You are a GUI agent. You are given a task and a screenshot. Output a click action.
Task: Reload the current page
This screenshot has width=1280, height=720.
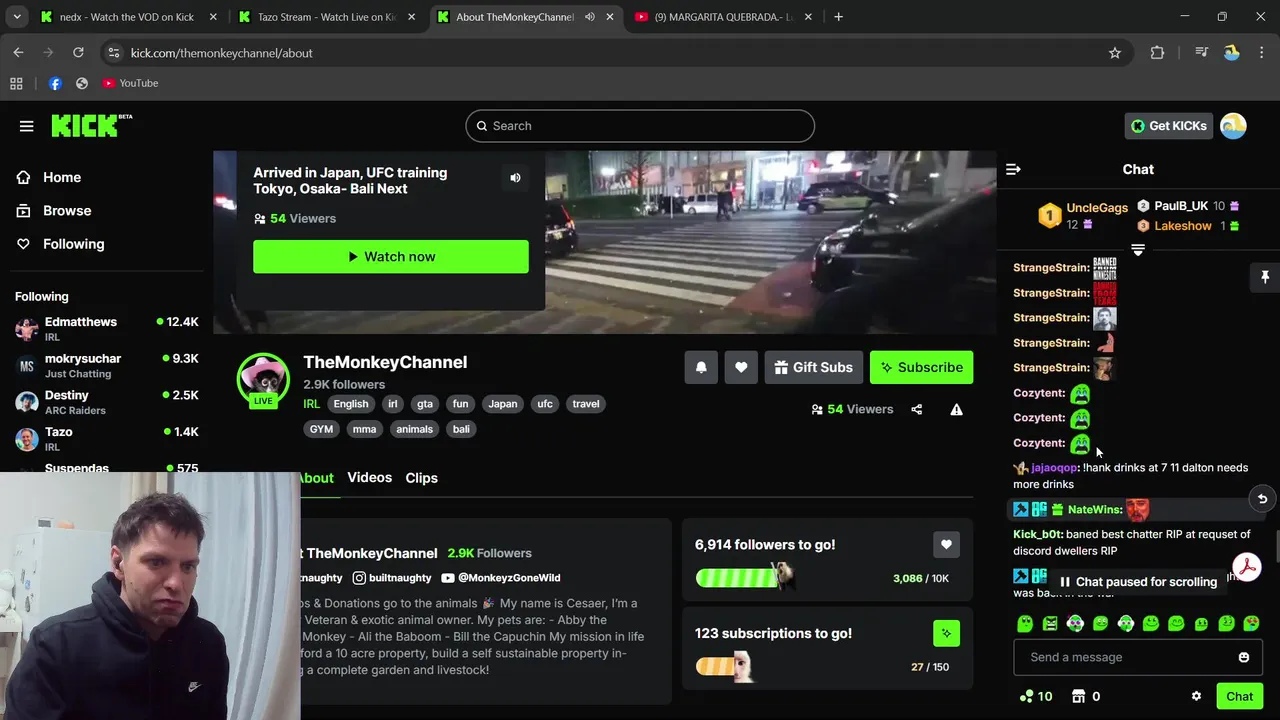tap(78, 53)
